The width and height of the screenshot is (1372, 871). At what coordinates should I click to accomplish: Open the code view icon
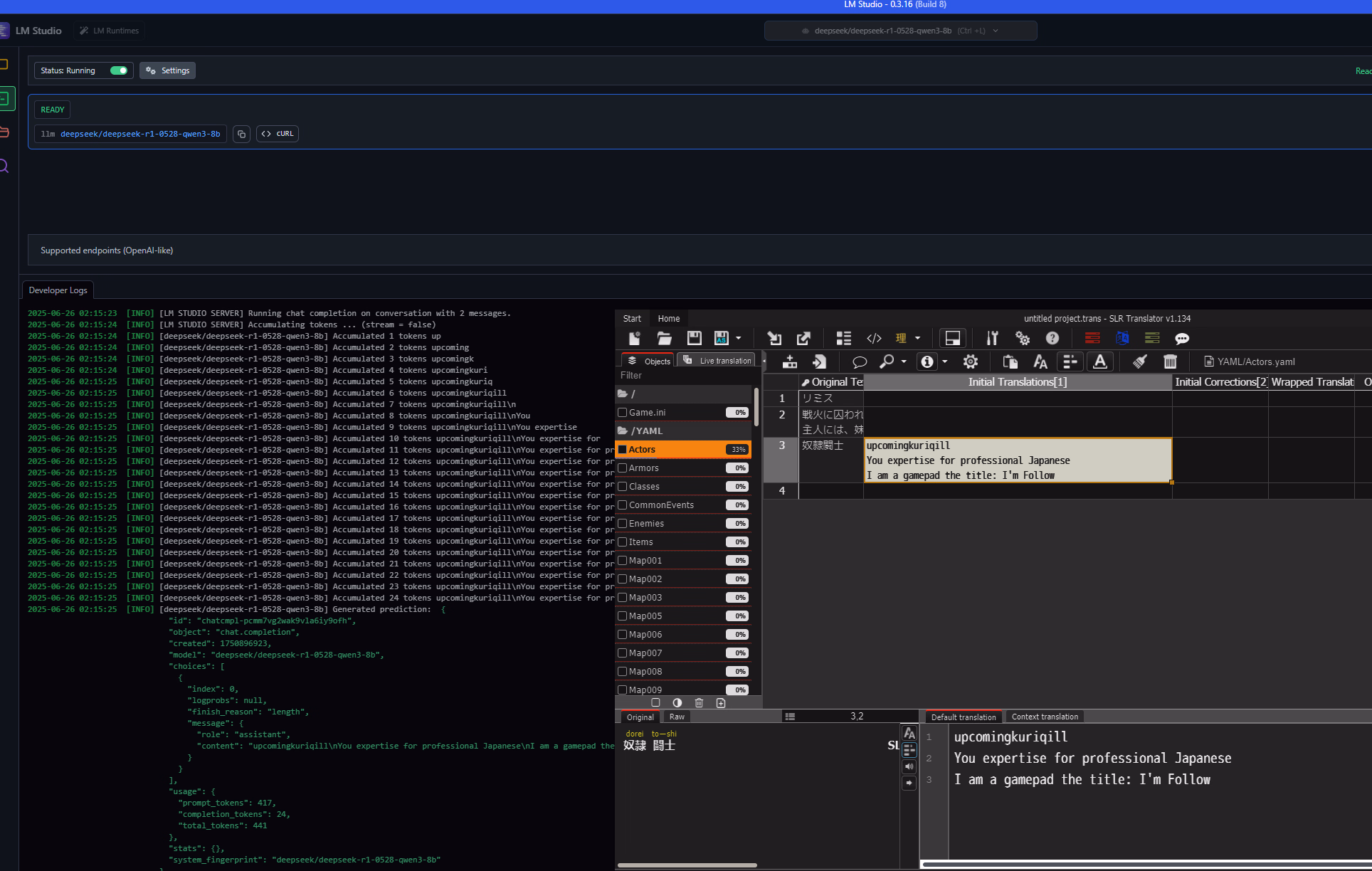click(874, 339)
